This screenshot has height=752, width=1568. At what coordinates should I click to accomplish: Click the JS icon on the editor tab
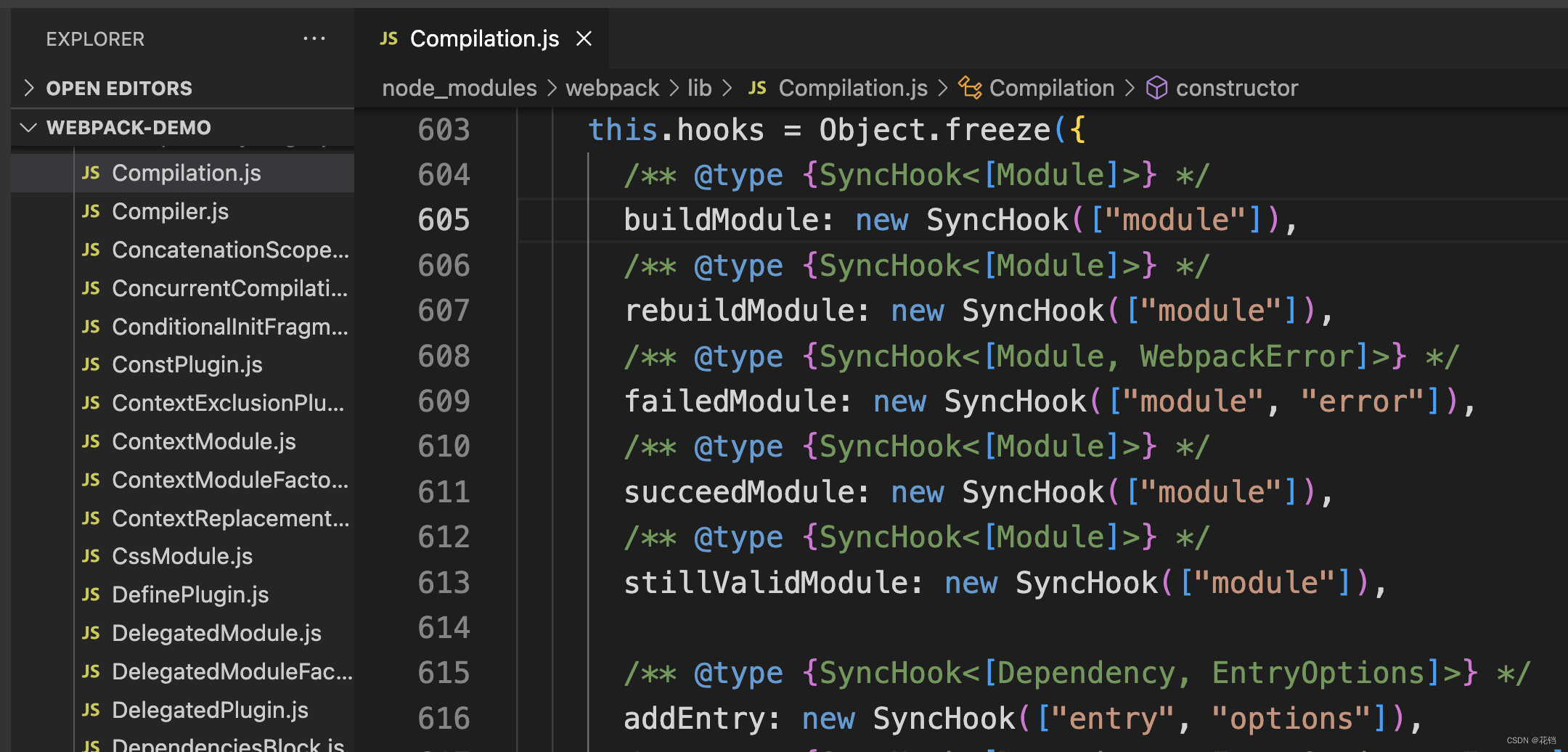[388, 38]
